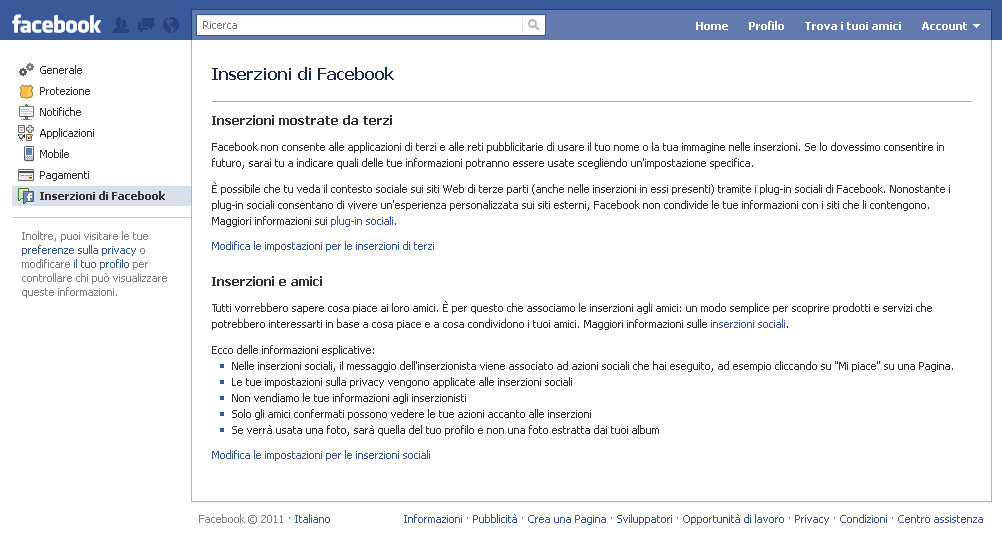Click bullet 'Le tue impostazioni sulla privacy'
The height and width of the screenshot is (541, 1002).
point(401,382)
